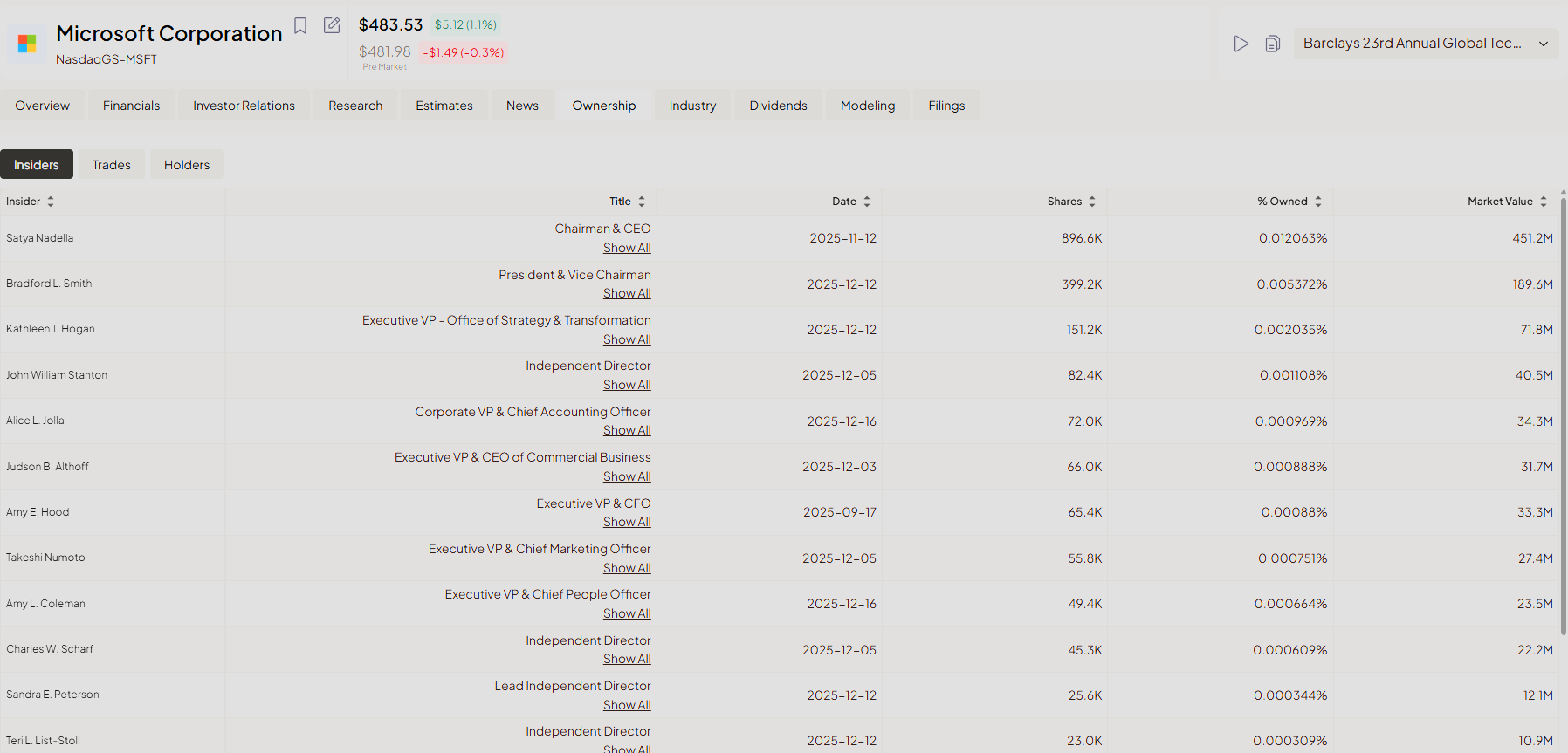Image resolution: width=1568 pixels, height=753 pixels.
Task: Go to Investor Relations tab
Action: click(244, 106)
